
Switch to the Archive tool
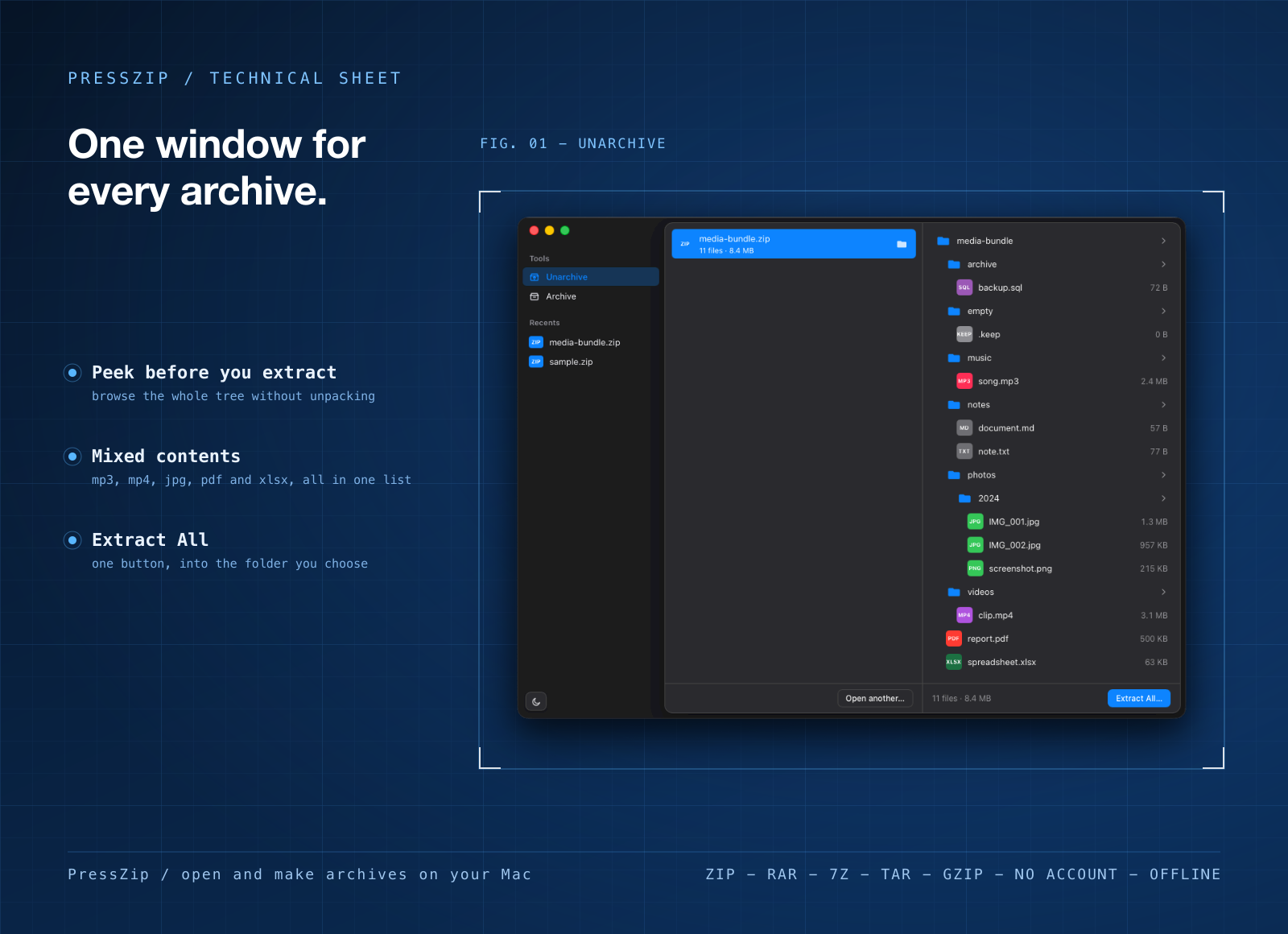591,296
